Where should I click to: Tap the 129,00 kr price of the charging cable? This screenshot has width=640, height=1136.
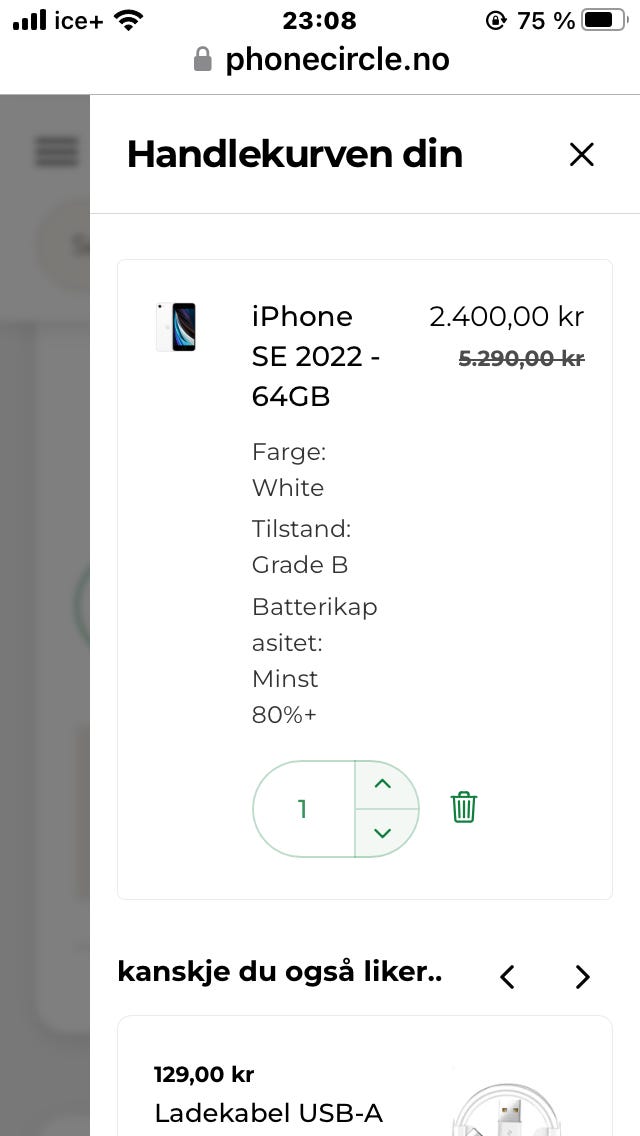[x=204, y=1075]
